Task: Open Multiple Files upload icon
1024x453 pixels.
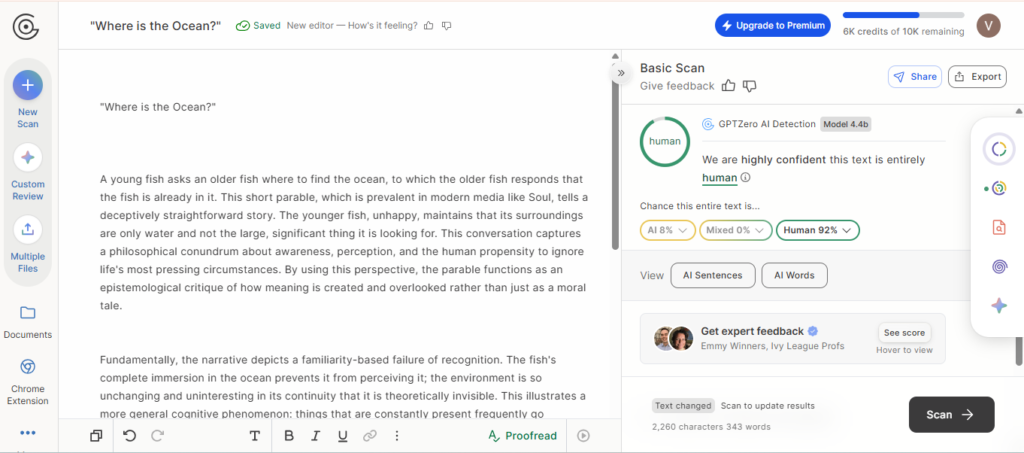Action: [x=27, y=229]
